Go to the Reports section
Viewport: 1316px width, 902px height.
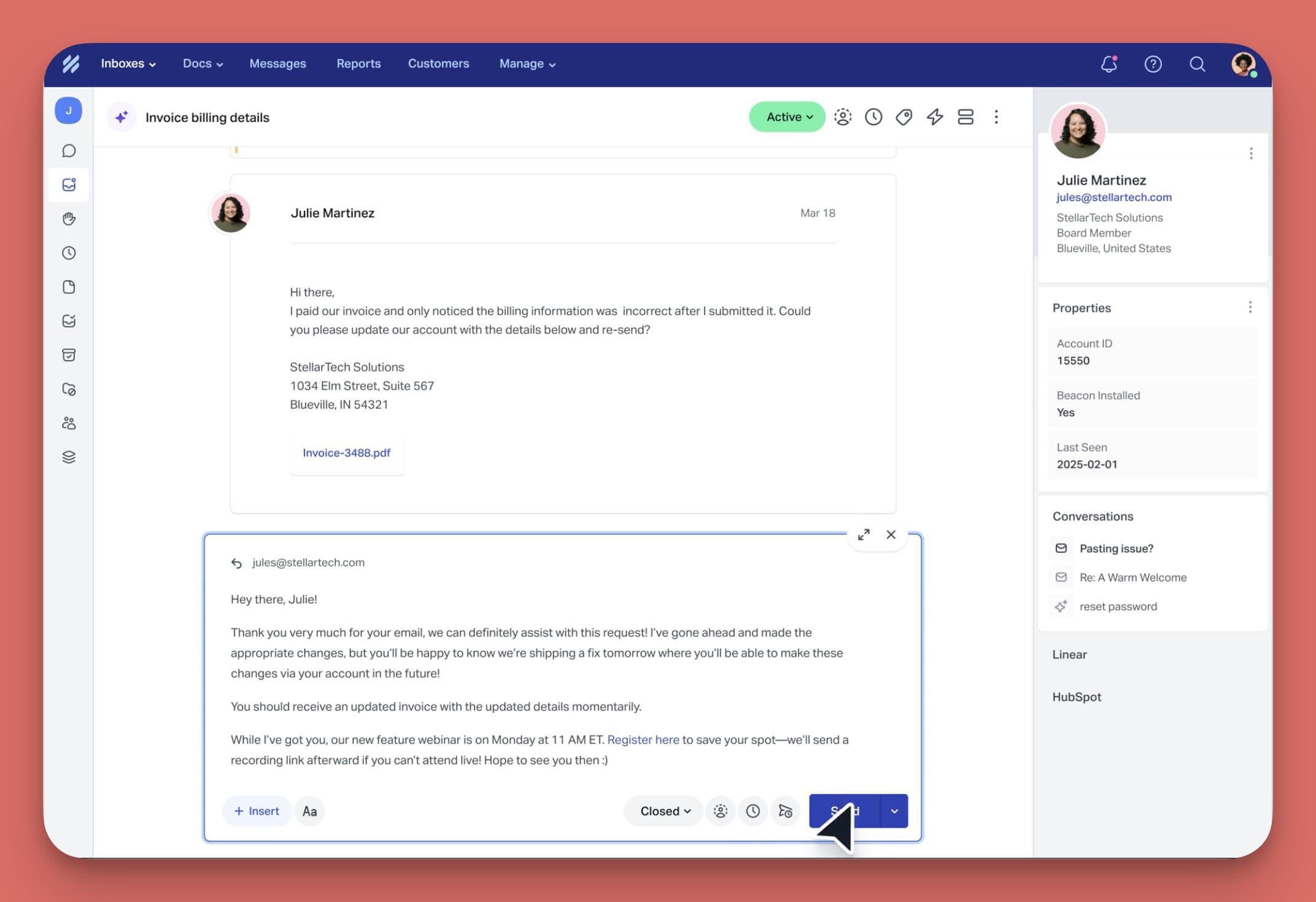pyautogui.click(x=358, y=63)
